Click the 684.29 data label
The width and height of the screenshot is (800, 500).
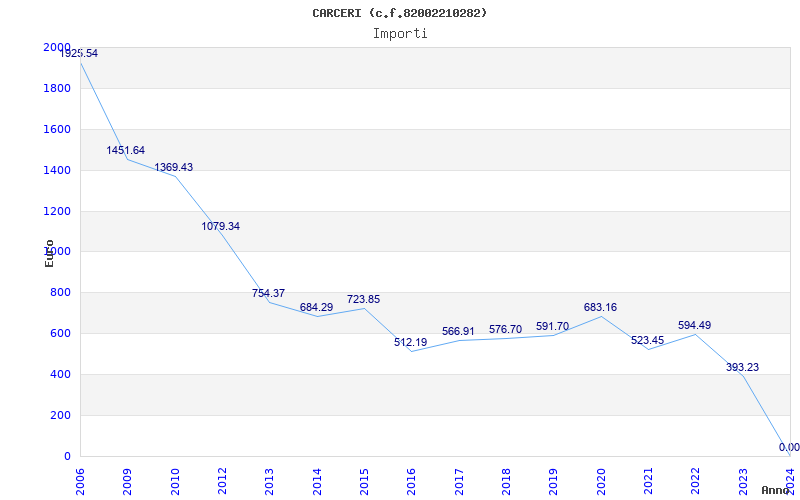tap(316, 308)
